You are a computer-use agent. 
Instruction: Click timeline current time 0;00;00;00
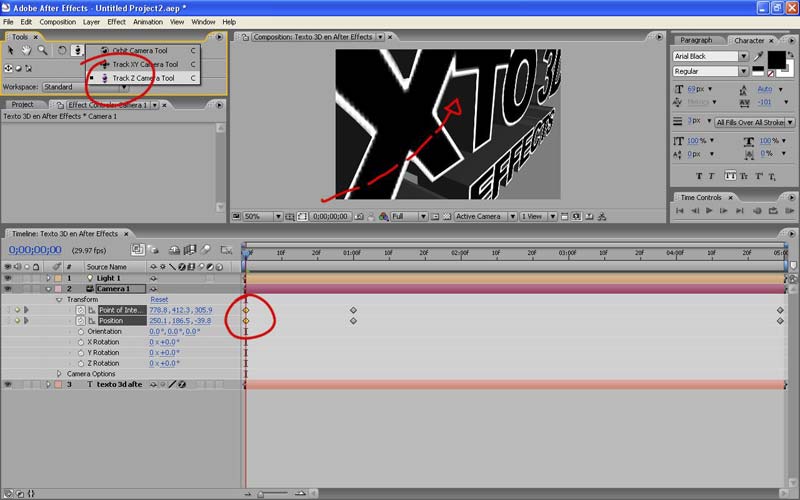click(x=35, y=250)
